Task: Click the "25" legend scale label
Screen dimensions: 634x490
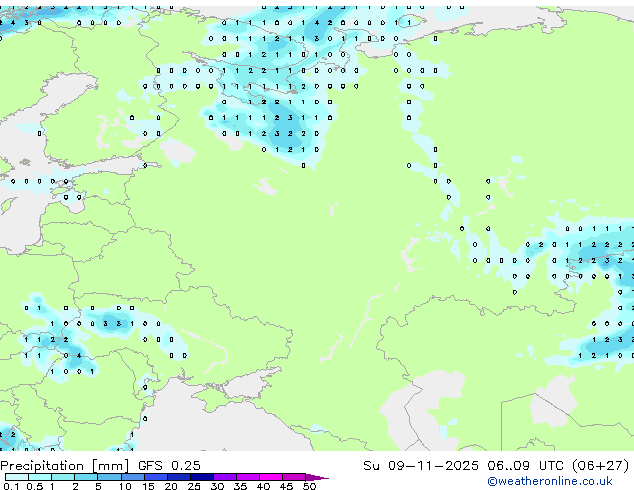Action: [x=194, y=486]
